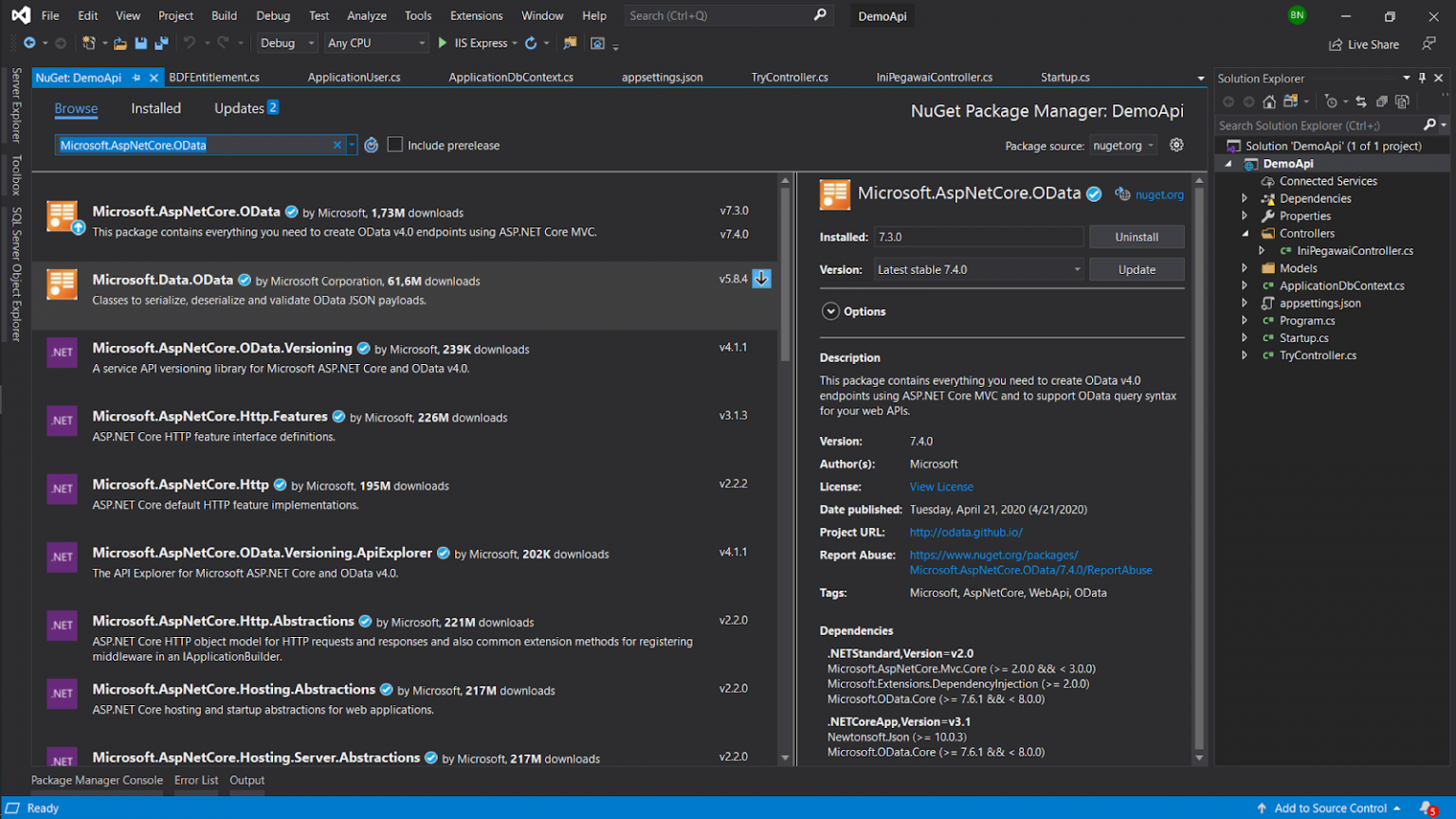Toggle Include prerelease checkbox

tap(395, 145)
